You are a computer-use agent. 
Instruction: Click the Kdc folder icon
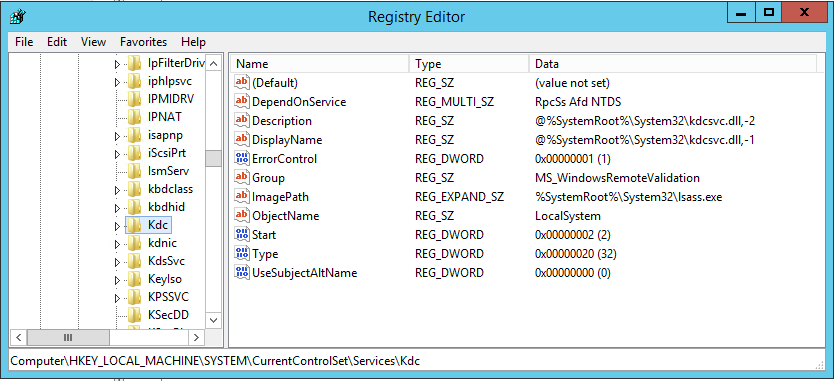click(x=135, y=225)
